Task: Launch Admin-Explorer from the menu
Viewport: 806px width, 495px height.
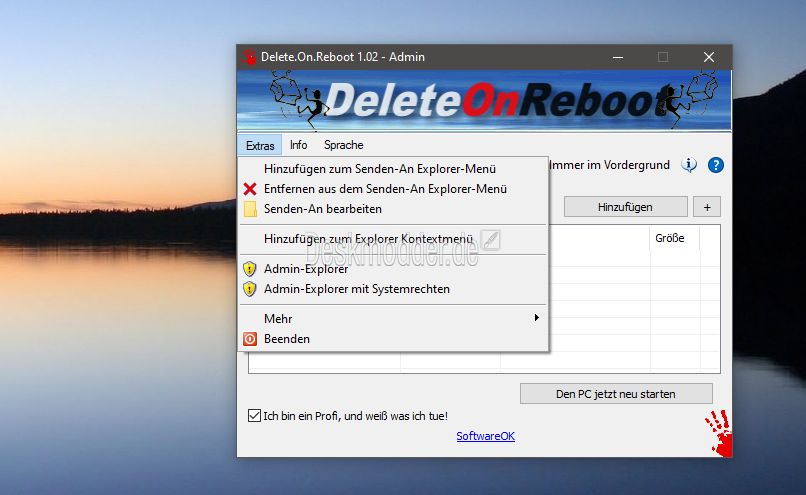Action: pos(394,269)
